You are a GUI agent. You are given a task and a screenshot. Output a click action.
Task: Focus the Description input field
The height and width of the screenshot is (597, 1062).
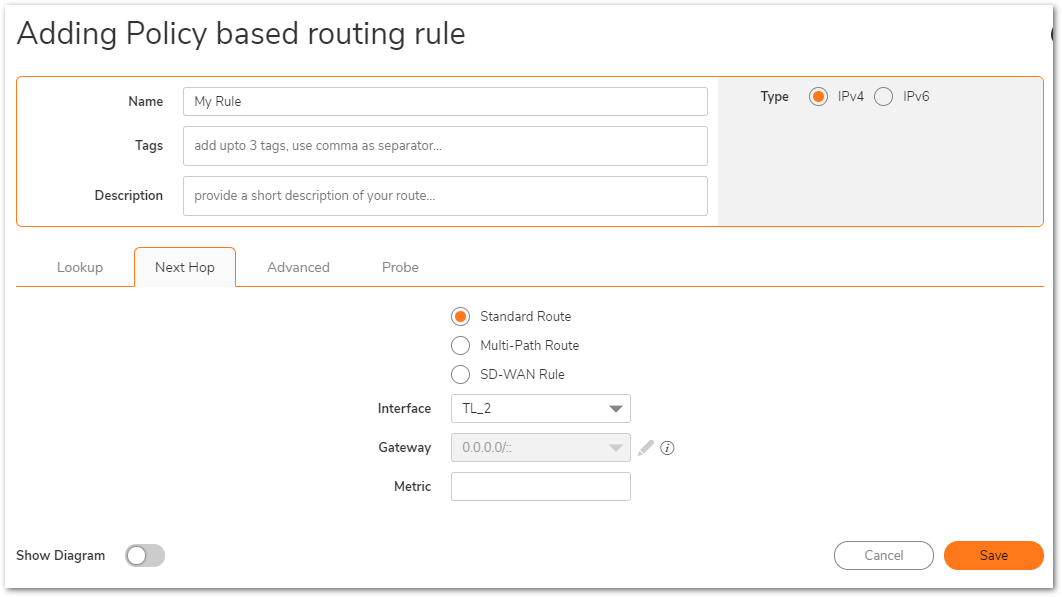445,196
